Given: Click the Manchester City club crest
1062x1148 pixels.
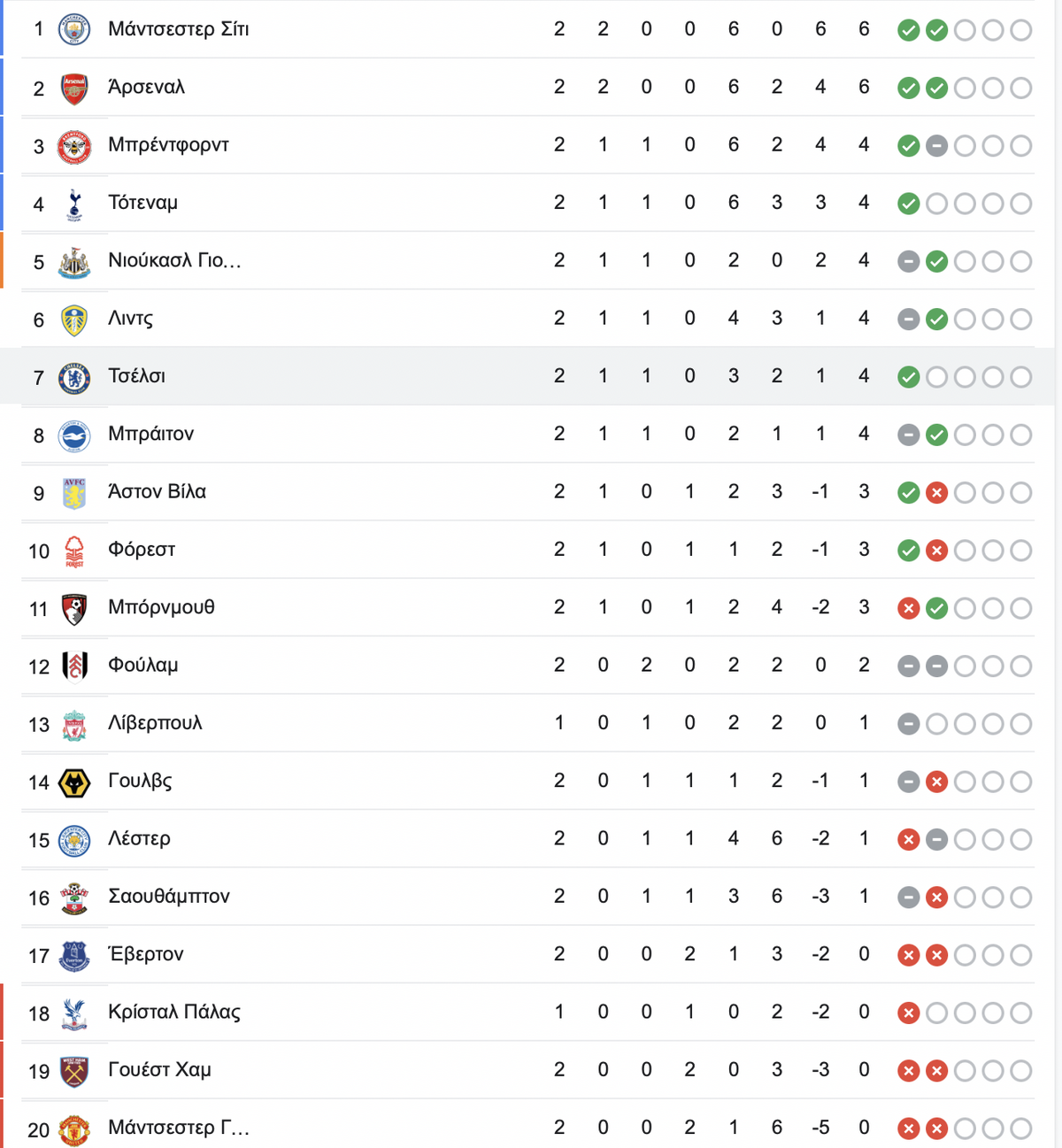Looking at the screenshot, I should click(x=74, y=30).
